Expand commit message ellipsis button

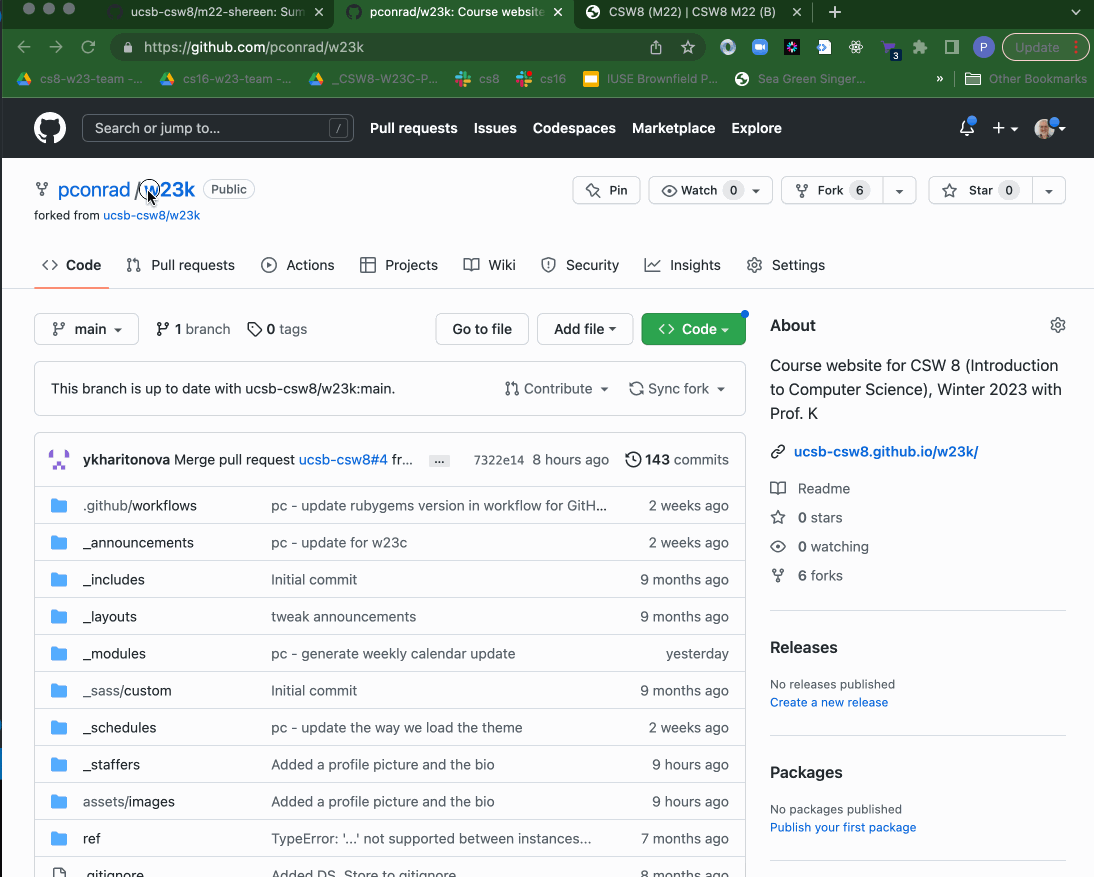pos(439,460)
